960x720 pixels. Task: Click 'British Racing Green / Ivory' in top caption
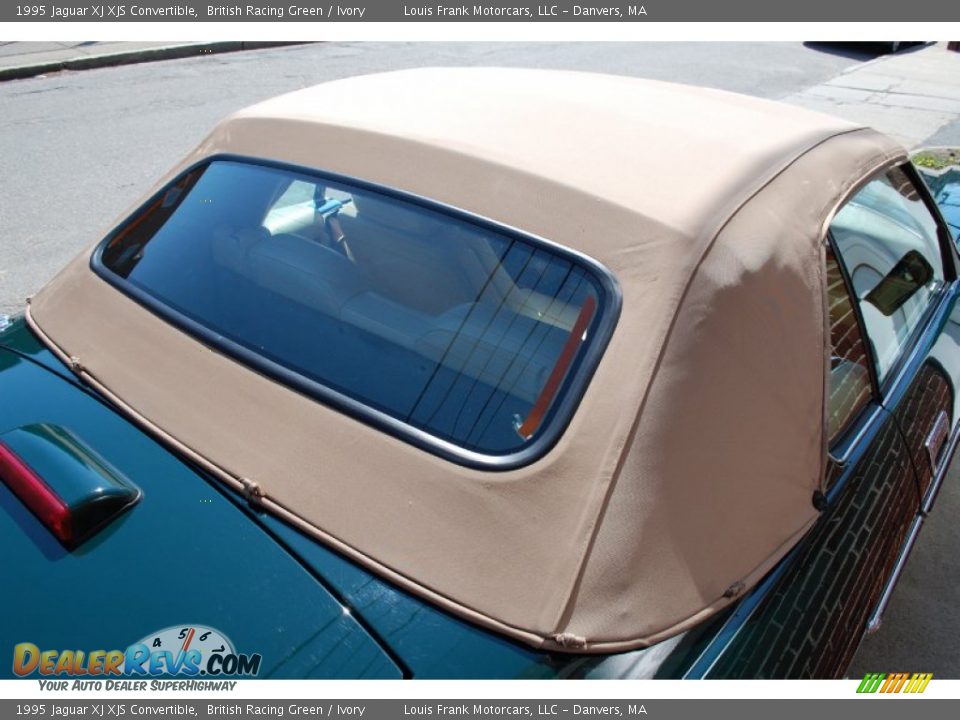(285, 11)
